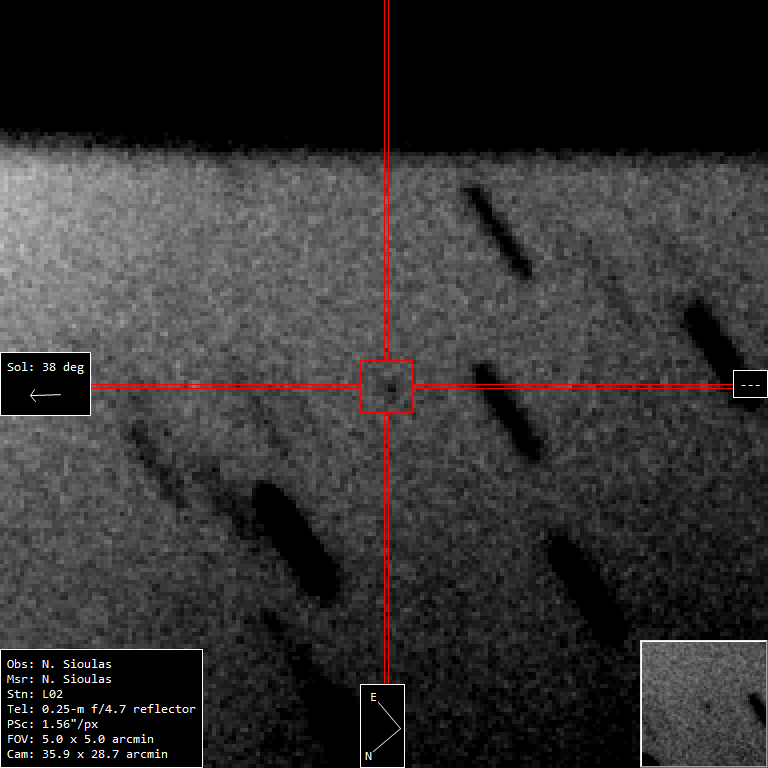Click the 'Obs: N. Sioulas' text line
Screen dimensions: 768x768
pyautogui.click(x=59, y=664)
